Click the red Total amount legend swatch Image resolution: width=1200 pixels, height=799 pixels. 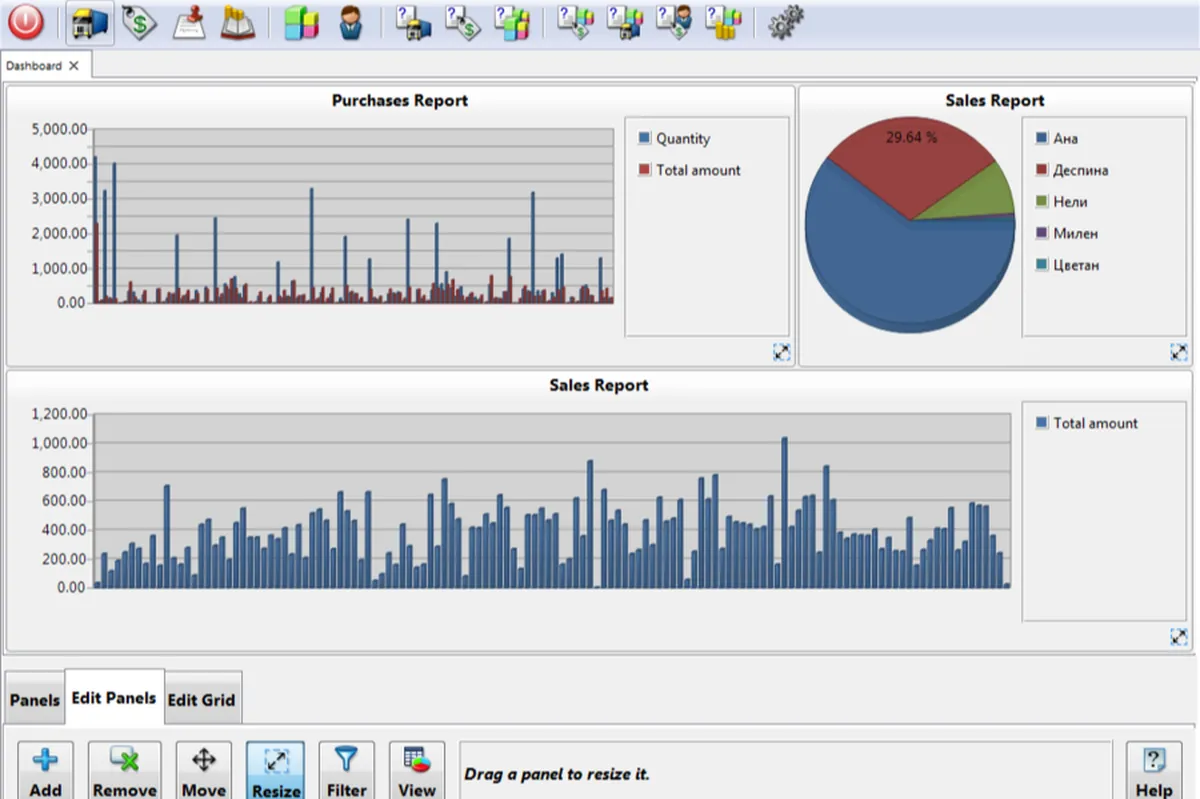pyautogui.click(x=644, y=170)
